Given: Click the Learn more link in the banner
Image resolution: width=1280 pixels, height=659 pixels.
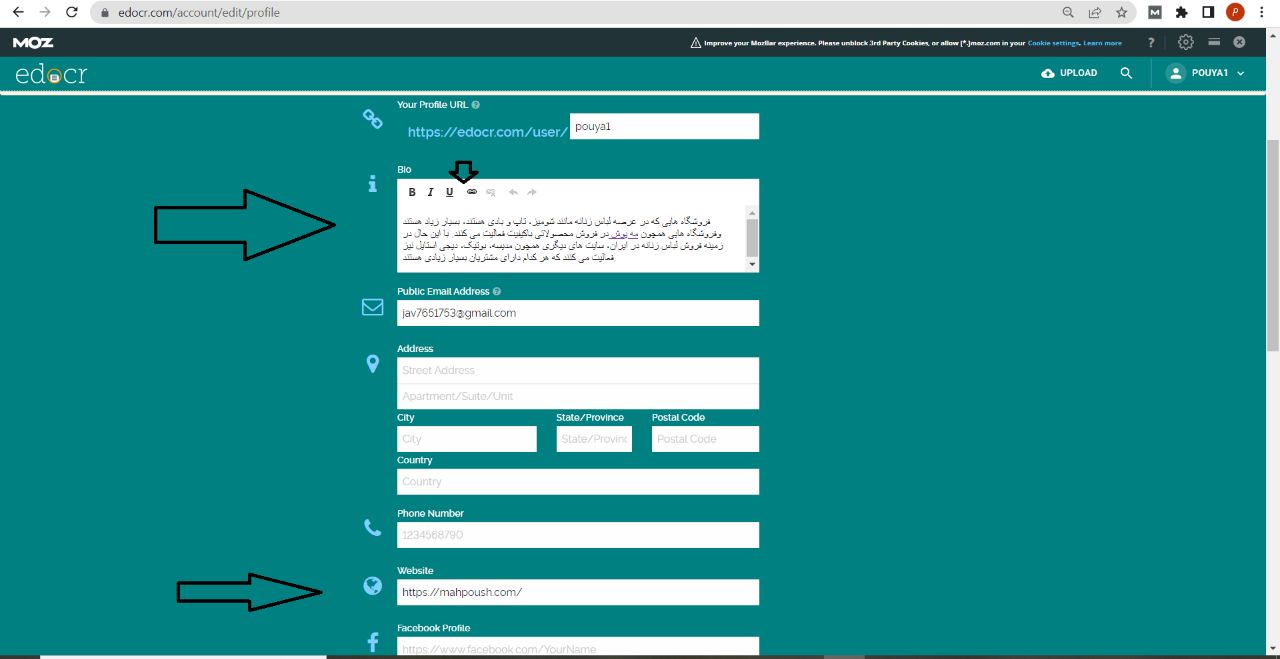Looking at the screenshot, I should 1102,42.
